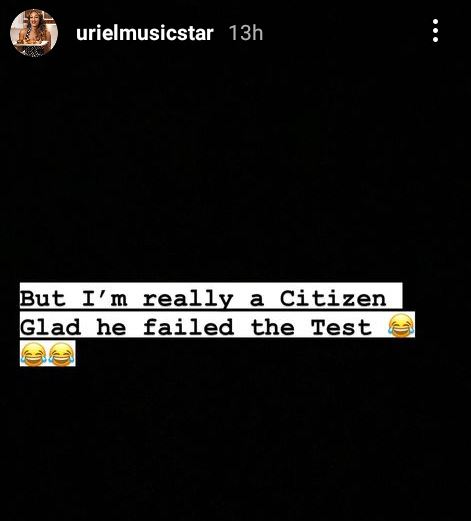Click the letter a before Citizen
471x521 pixels.
[257, 300]
